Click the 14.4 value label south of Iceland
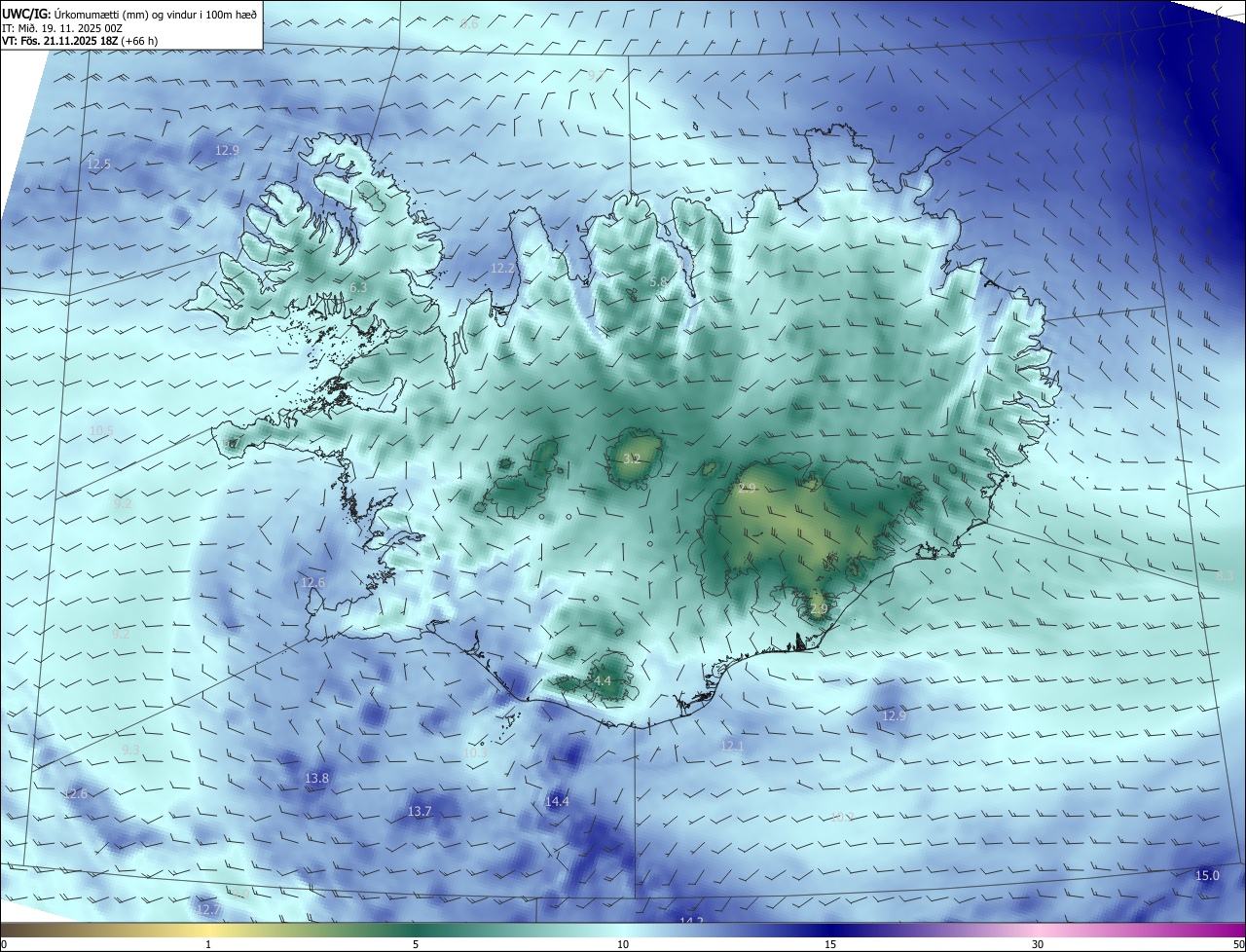Image resolution: width=1246 pixels, height=952 pixels. (557, 802)
